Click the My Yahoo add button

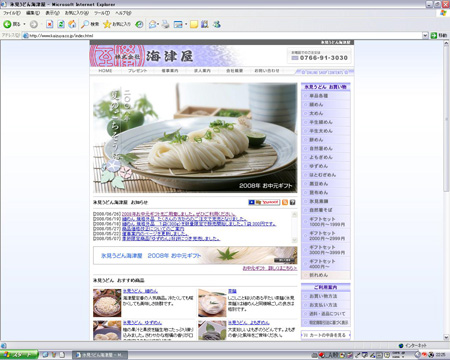pos(264,202)
